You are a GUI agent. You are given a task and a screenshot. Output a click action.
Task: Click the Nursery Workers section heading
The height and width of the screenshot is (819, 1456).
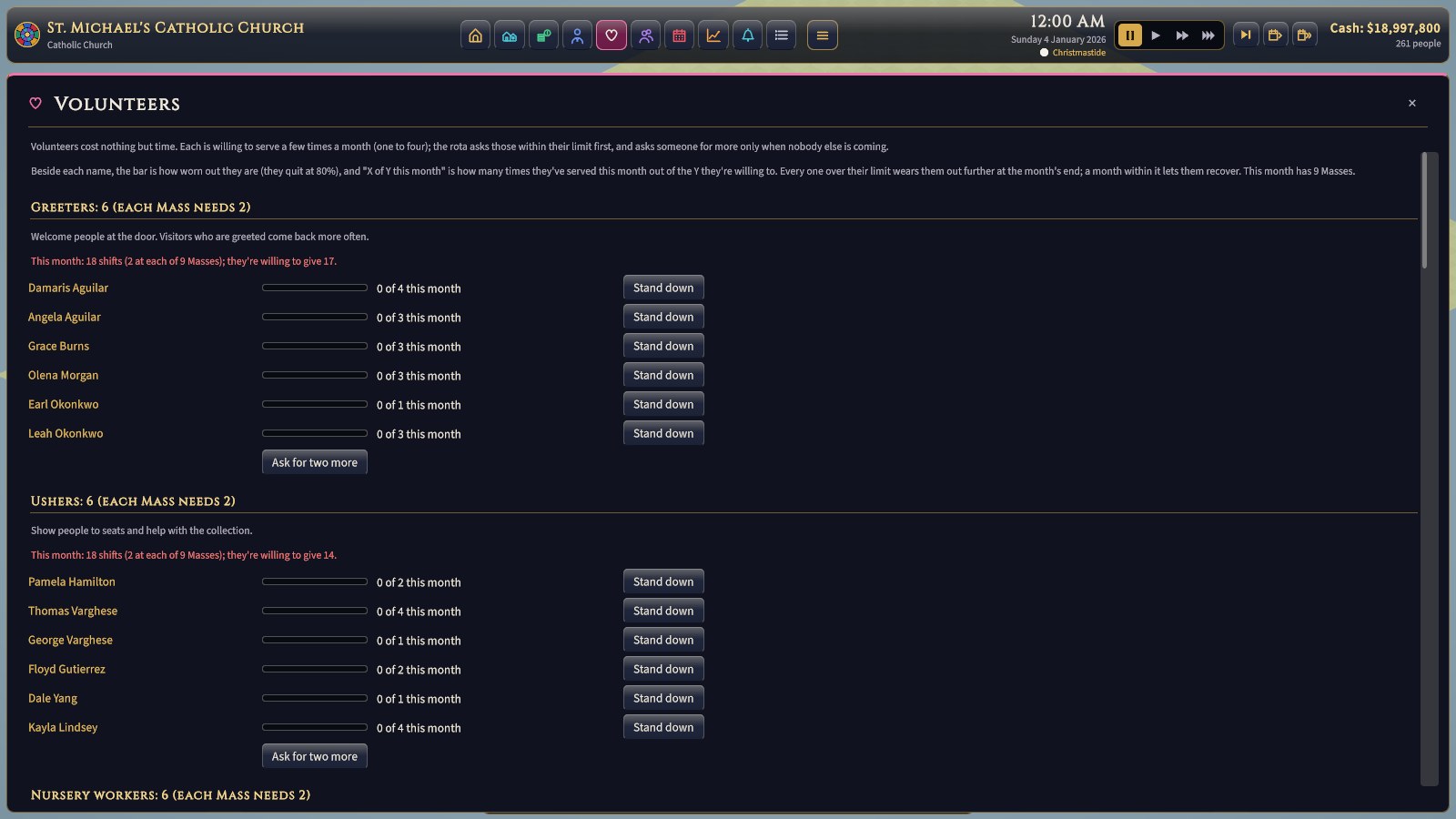170,795
